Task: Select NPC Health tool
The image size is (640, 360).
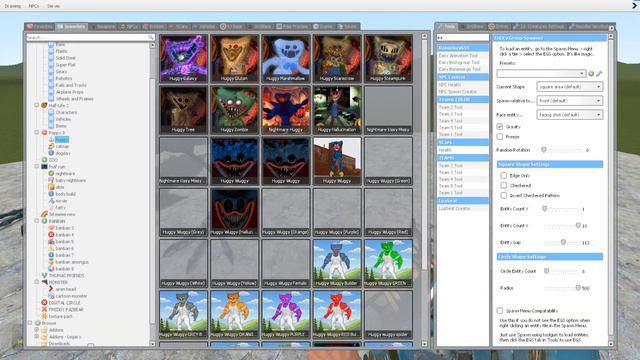Action: (x=462, y=85)
